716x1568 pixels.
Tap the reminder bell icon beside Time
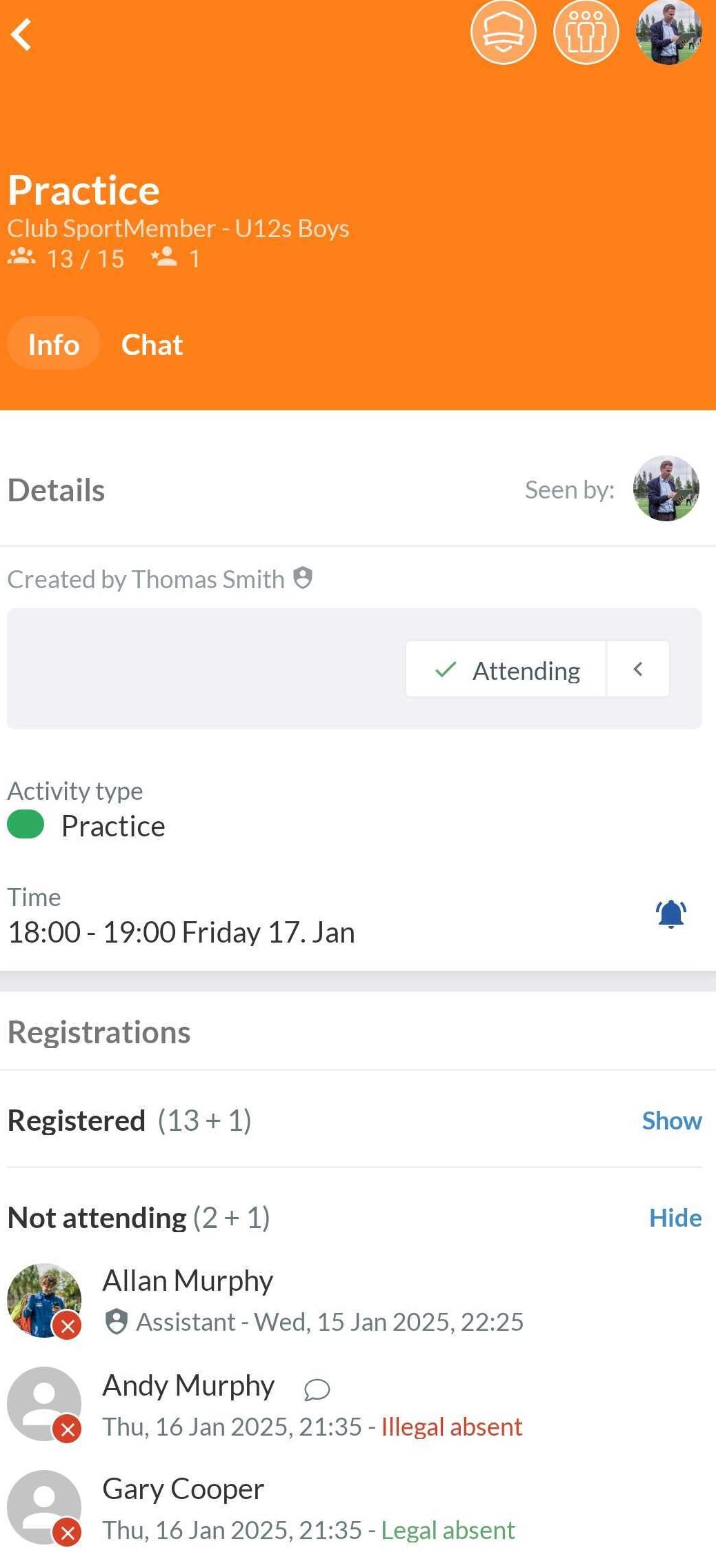click(x=670, y=915)
